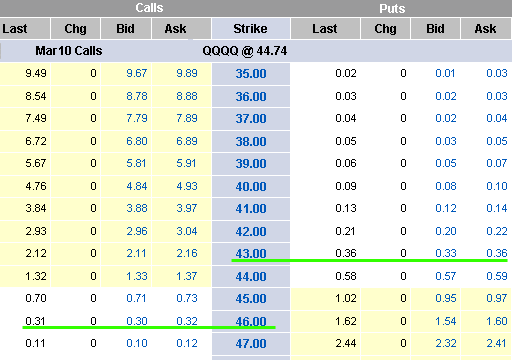Click put bid 0.95 for strike 45
Screen dimensions: 512x360
click(x=446, y=298)
